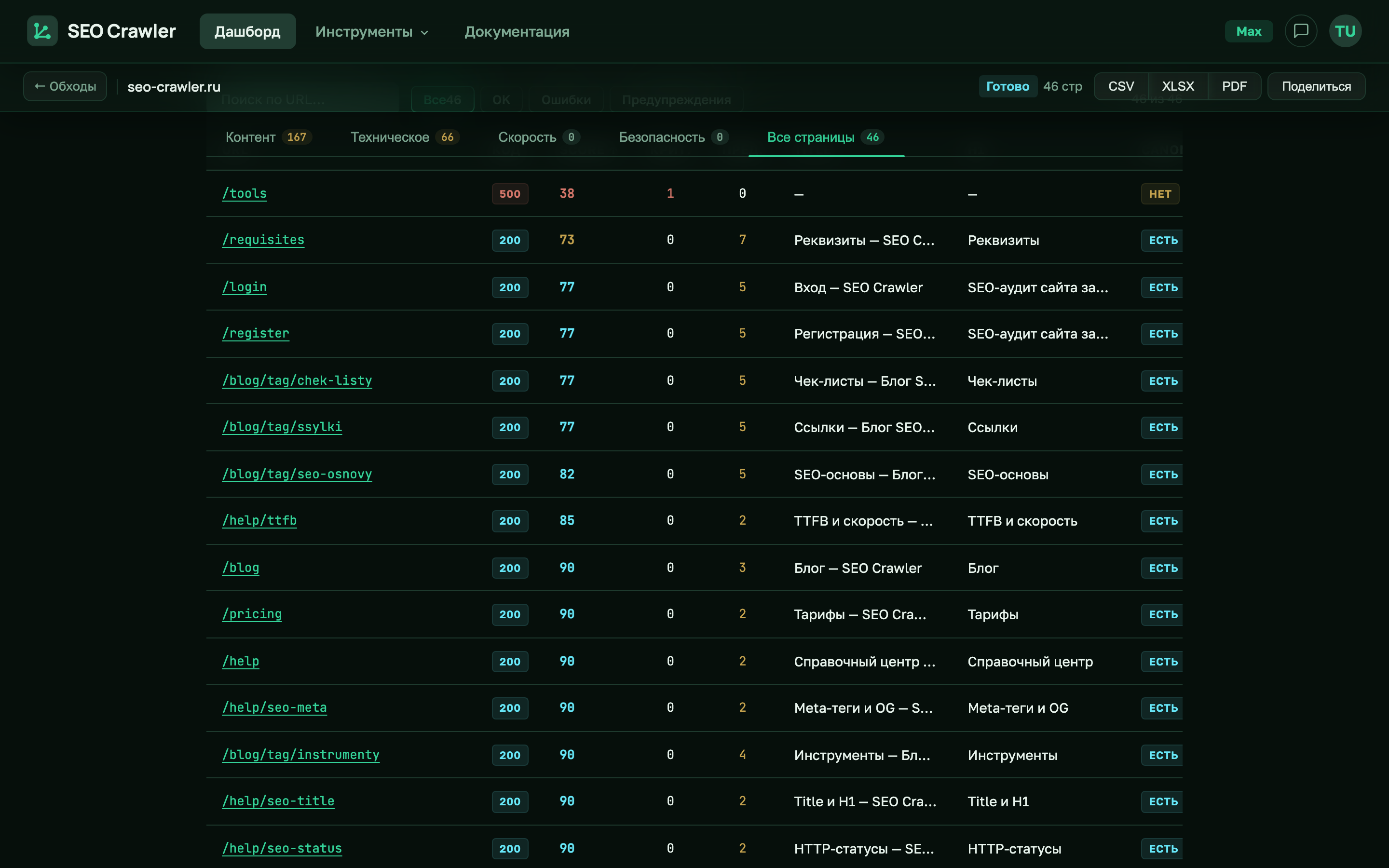The height and width of the screenshot is (868, 1389).
Task: Click the H1 cell 'Title и H1'
Action: 998,802
